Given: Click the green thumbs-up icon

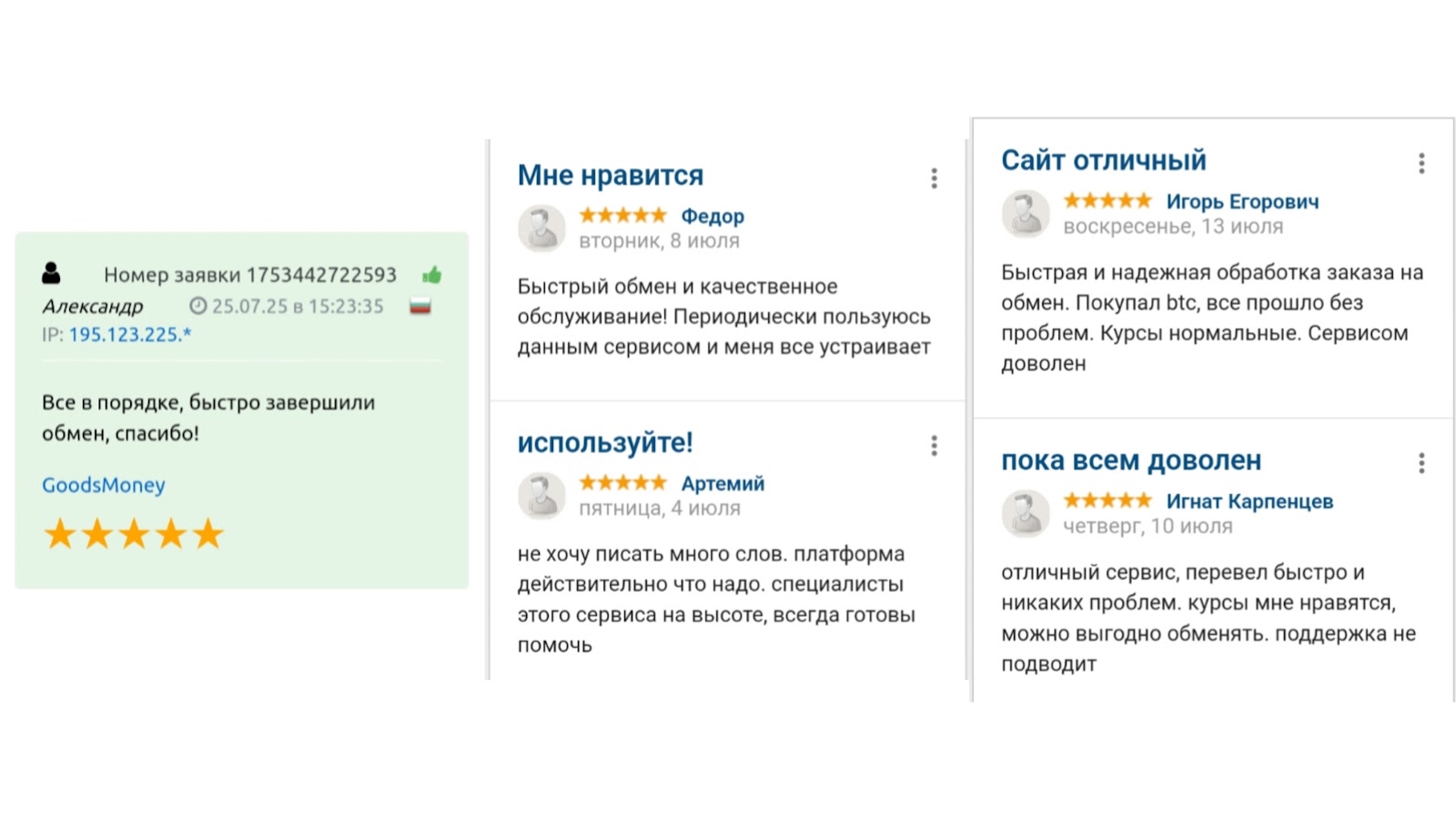Looking at the screenshot, I should pyautogui.click(x=431, y=275).
